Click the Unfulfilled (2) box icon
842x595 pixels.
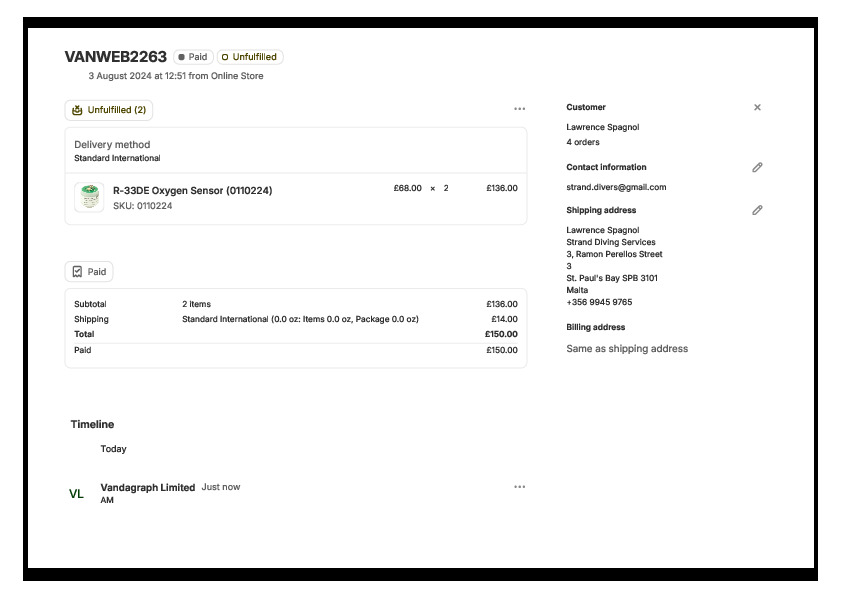pyautogui.click(x=77, y=110)
